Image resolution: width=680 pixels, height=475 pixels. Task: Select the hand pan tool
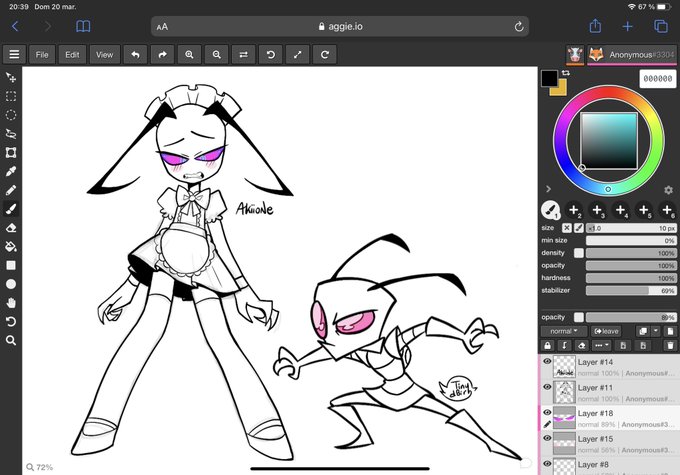coord(11,303)
